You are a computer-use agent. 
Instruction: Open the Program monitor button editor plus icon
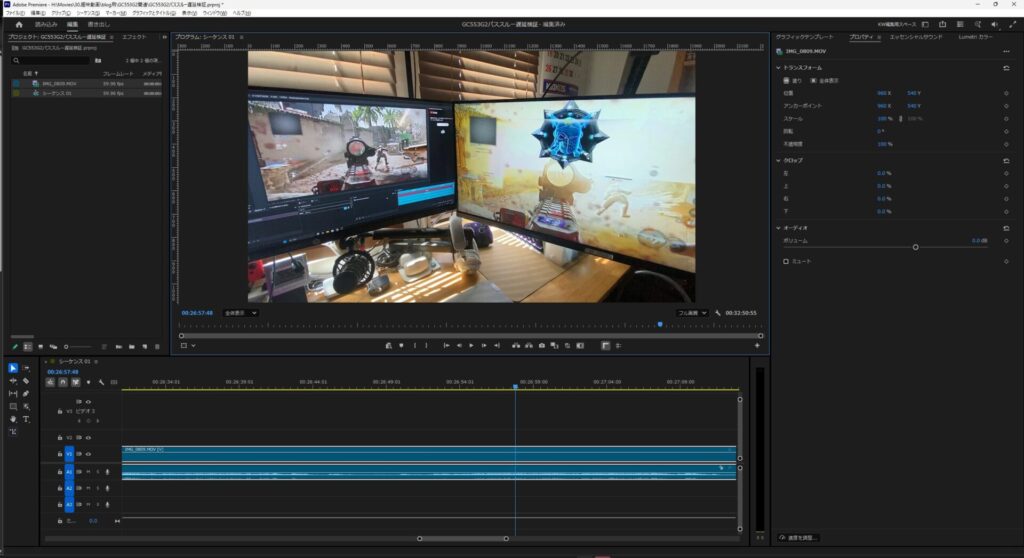coord(757,346)
